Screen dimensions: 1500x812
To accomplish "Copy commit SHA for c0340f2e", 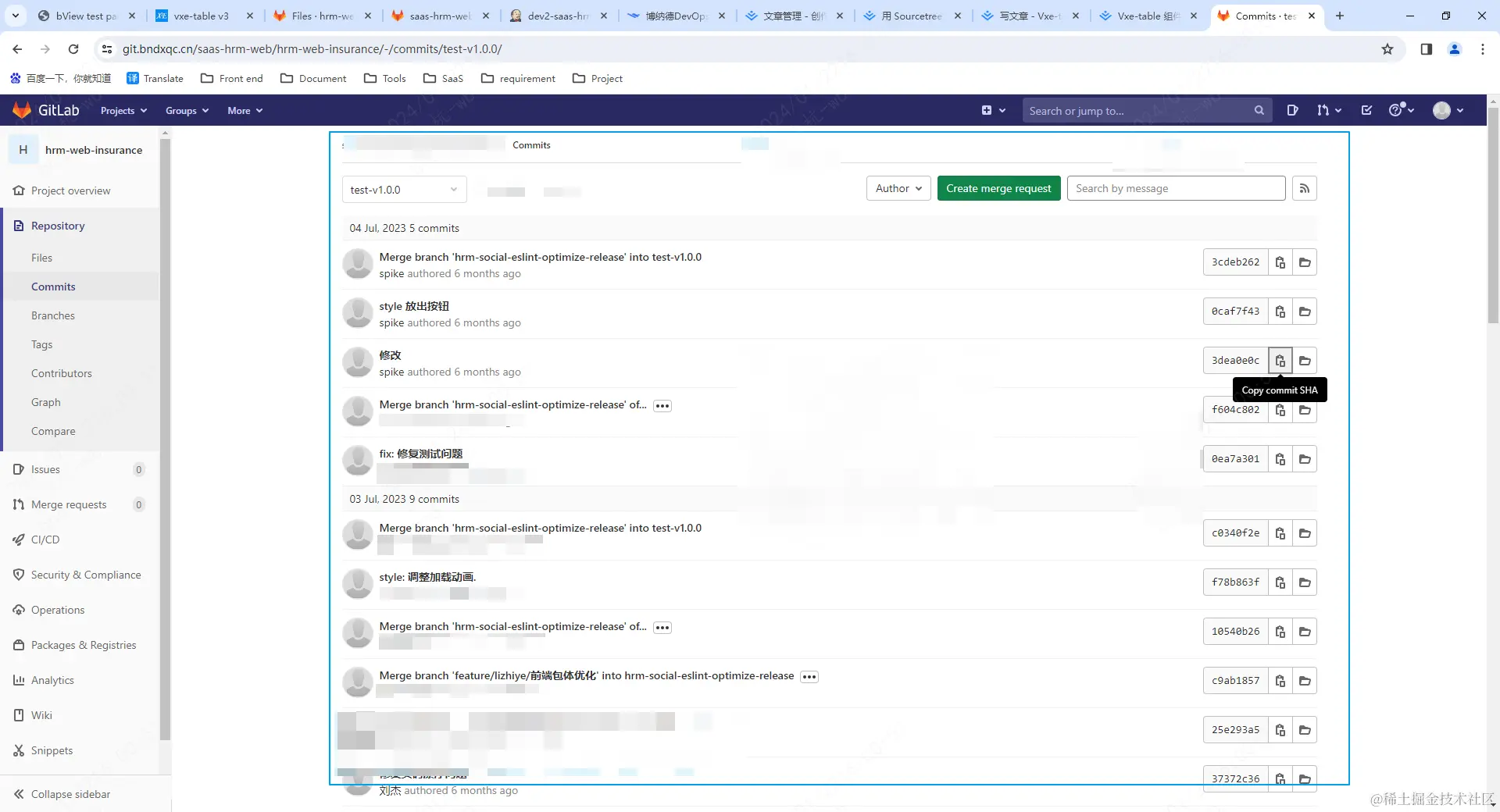I will [x=1280, y=533].
